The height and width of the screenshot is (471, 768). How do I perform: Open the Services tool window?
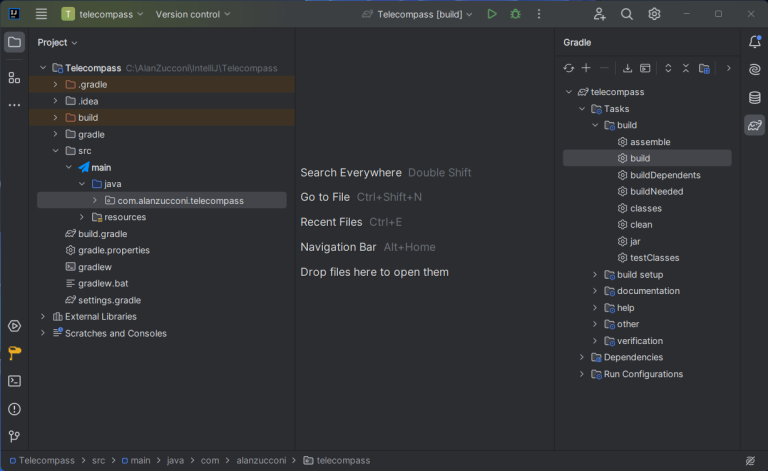click(x=14, y=326)
